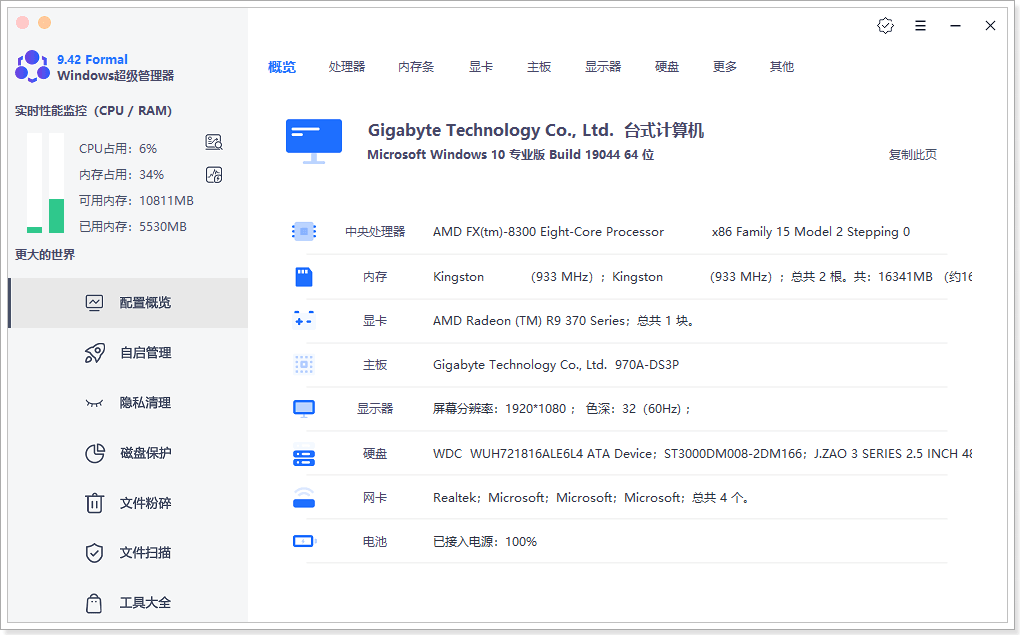
Task: Select the 主板 tab
Action: click(539, 66)
